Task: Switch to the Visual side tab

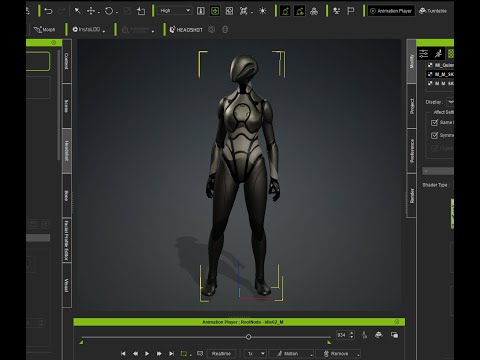Action: pos(67,285)
